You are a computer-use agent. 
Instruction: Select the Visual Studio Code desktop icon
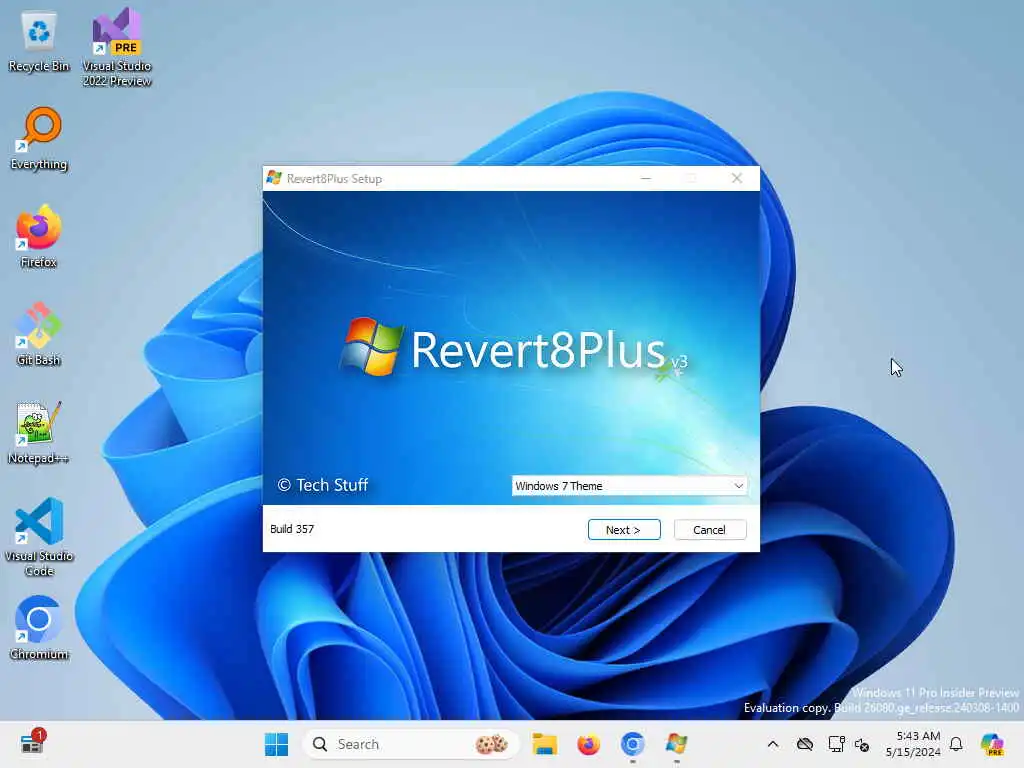[39, 537]
